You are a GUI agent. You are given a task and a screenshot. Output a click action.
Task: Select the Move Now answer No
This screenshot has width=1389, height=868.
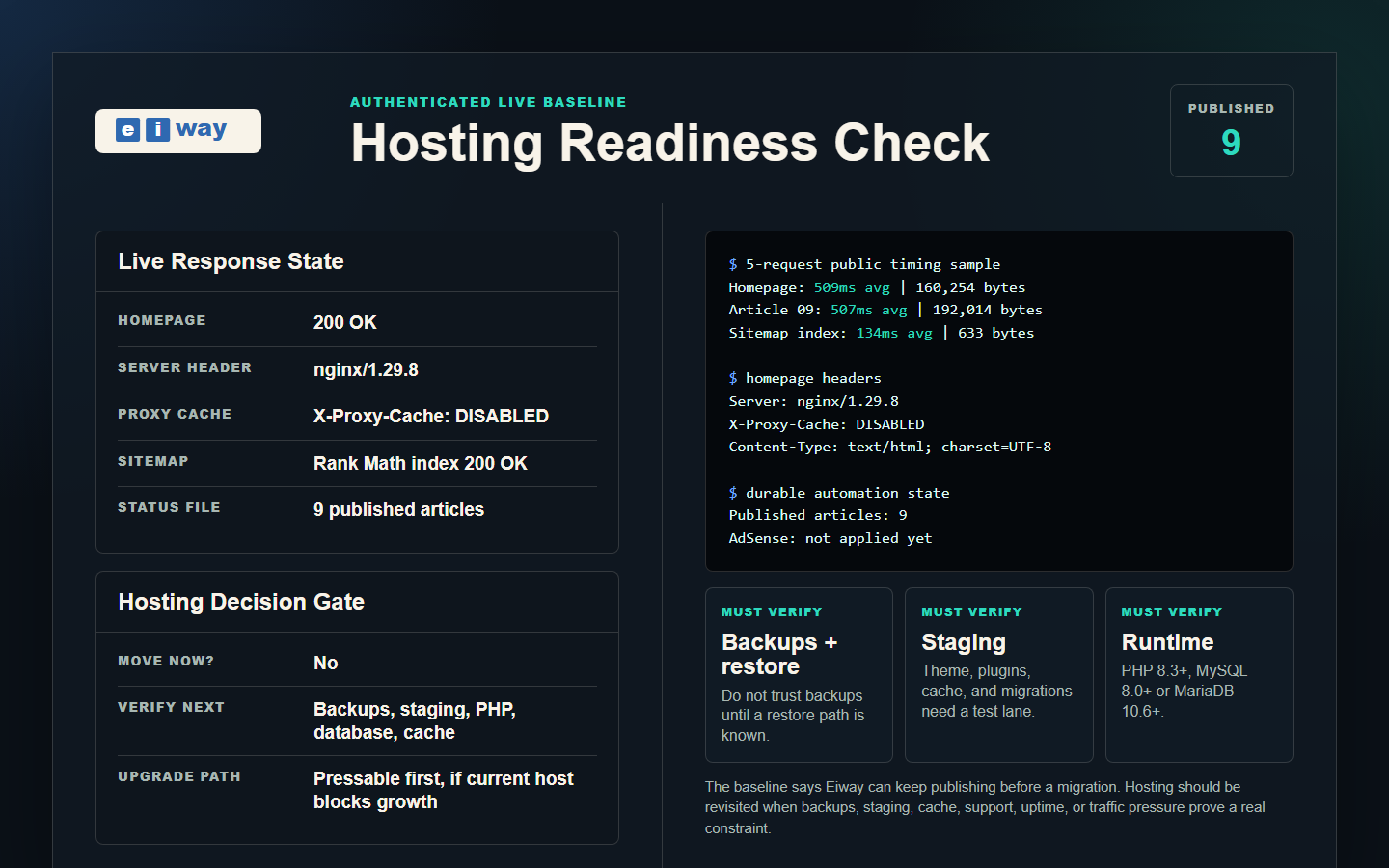coord(325,663)
